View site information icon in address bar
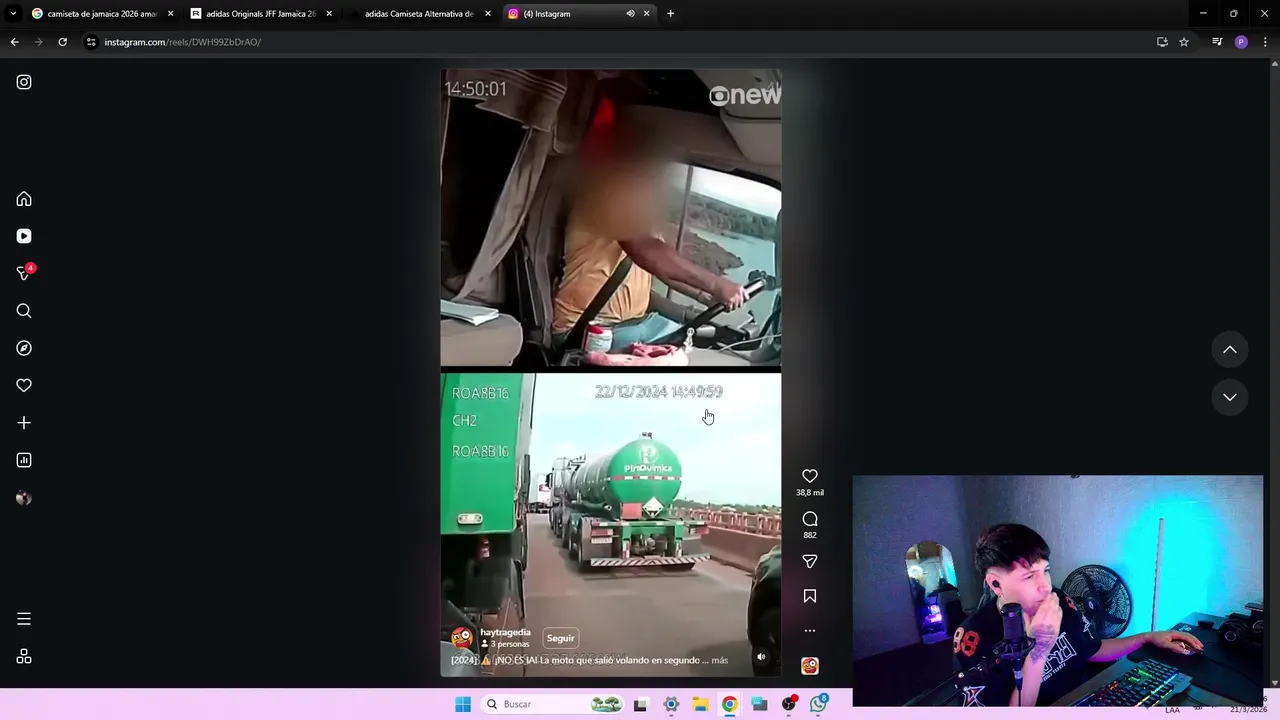Image resolution: width=1280 pixels, height=720 pixels. pyautogui.click(x=91, y=42)
